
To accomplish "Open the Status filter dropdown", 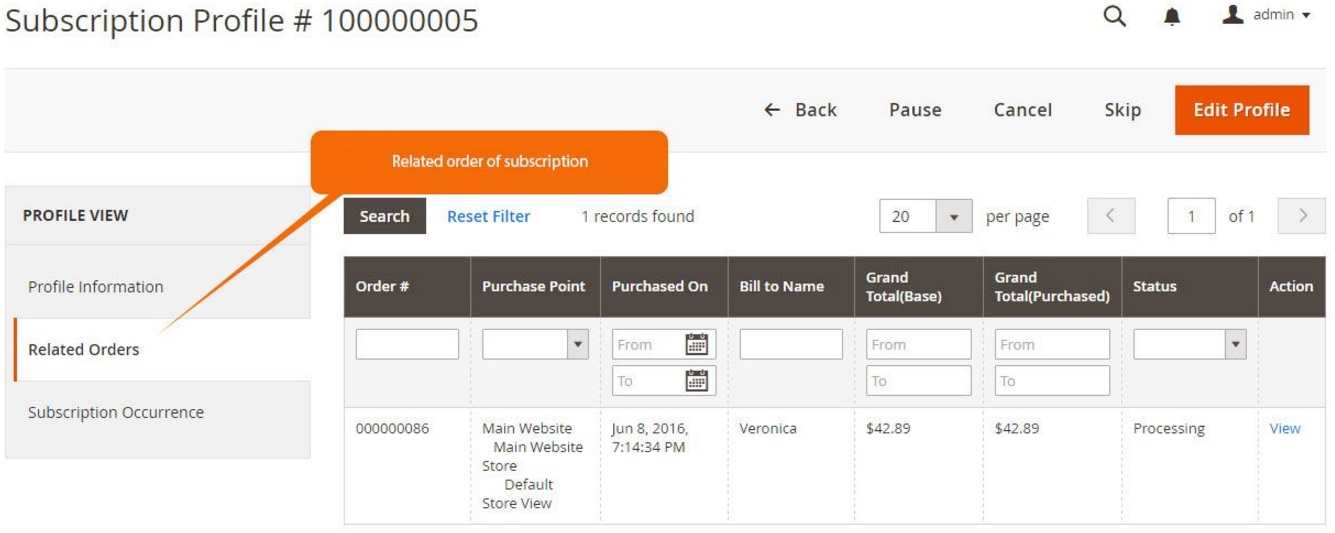I will tap(1236, 344).
